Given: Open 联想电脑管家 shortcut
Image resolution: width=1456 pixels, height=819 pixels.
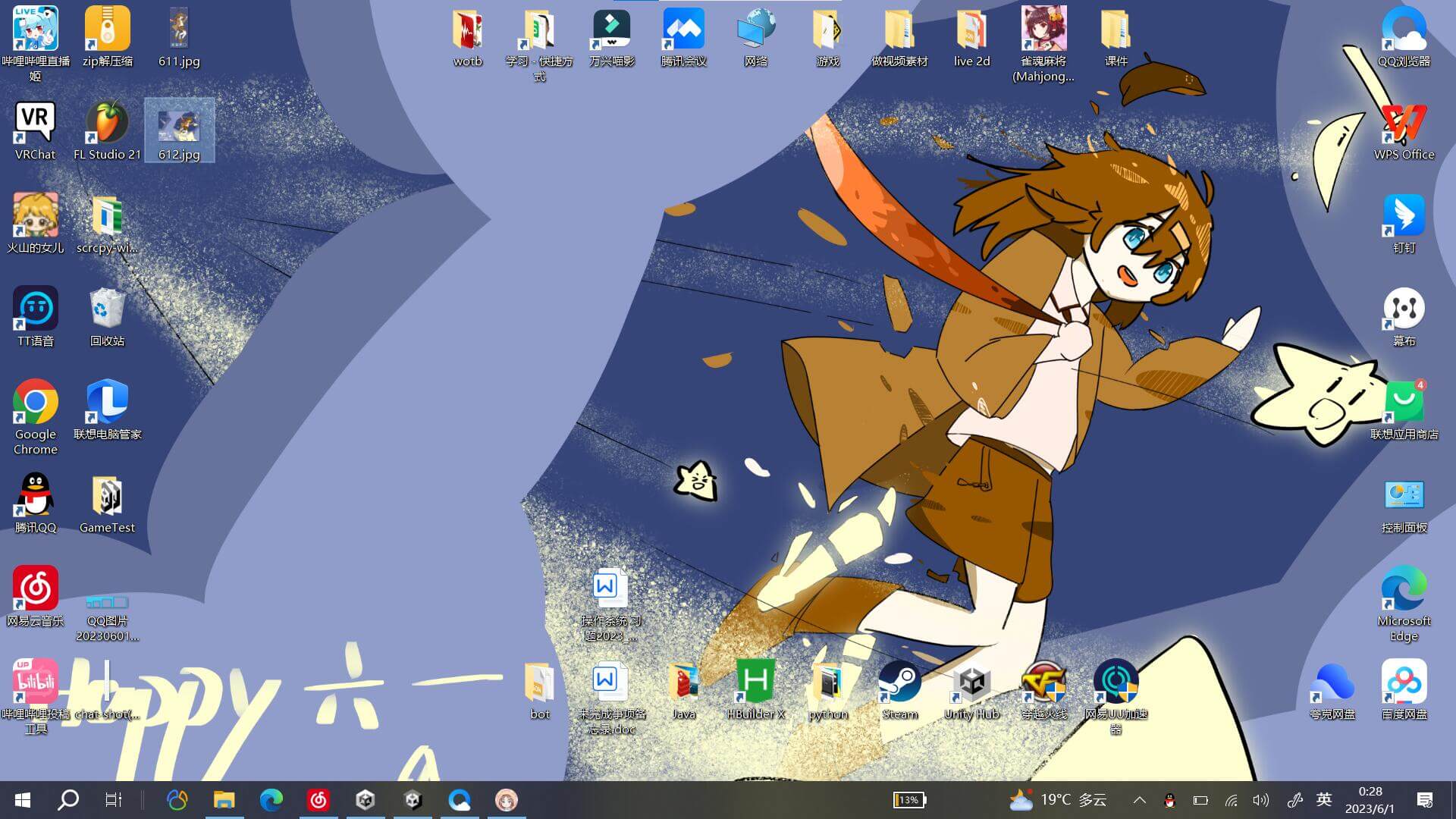Looking at the screenshot, I should point(107,410).
